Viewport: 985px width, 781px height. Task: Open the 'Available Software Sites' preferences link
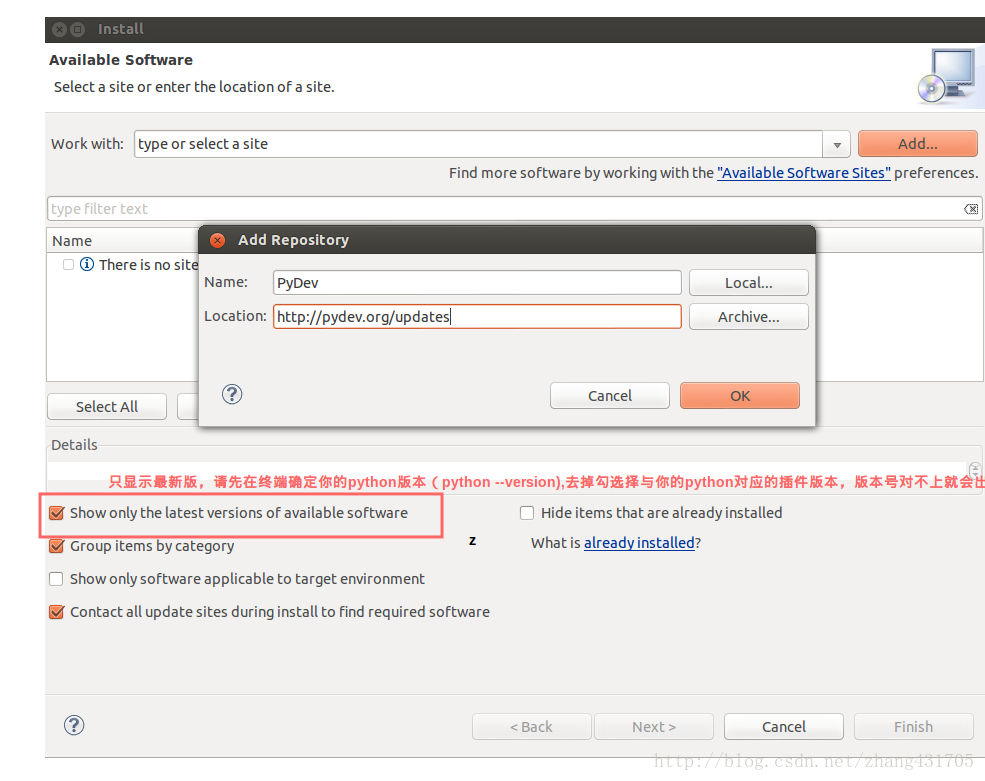tap(803, 173)
